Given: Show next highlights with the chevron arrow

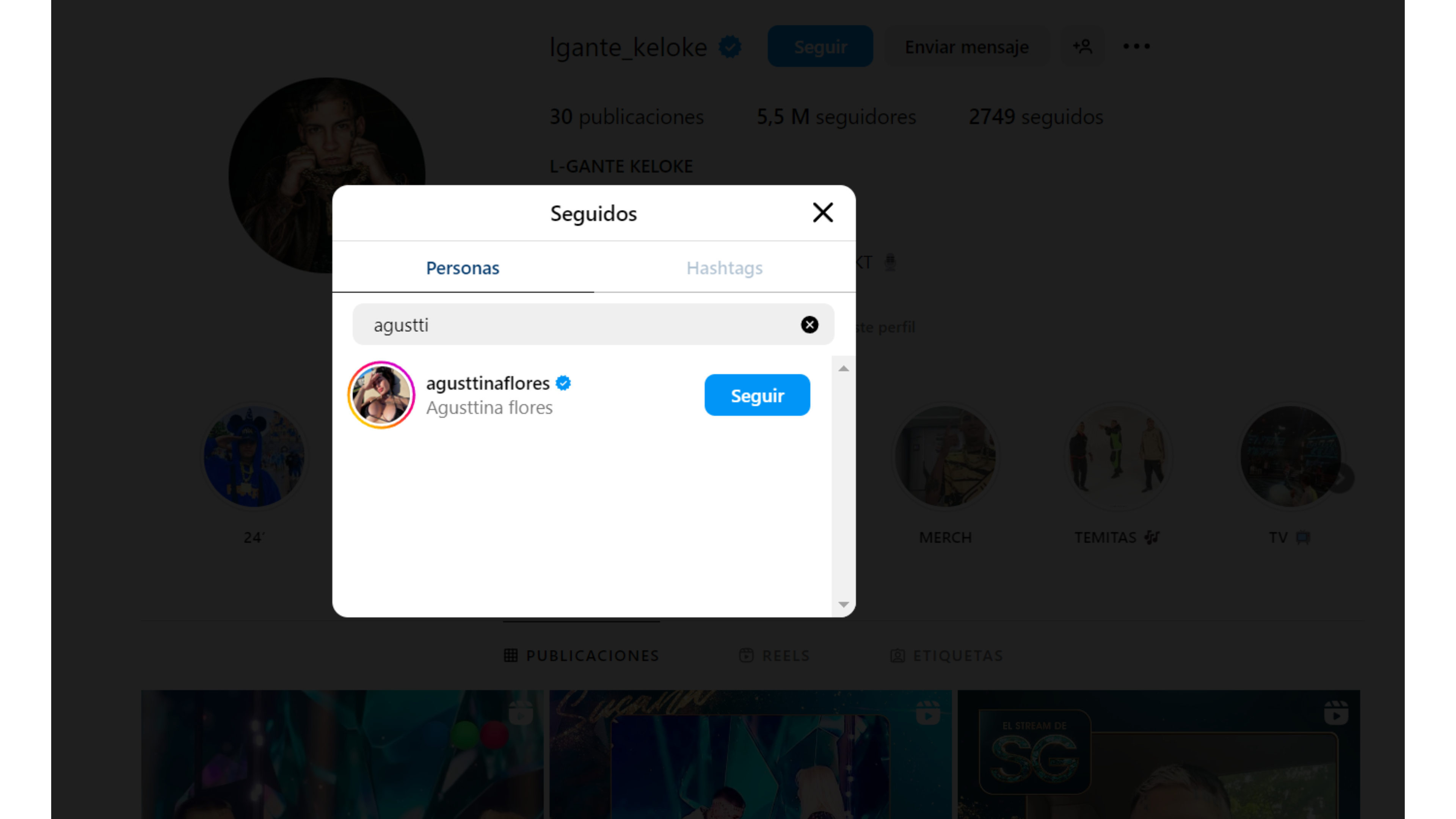Looking at the screenshot, I should (x=1342, y=478).
